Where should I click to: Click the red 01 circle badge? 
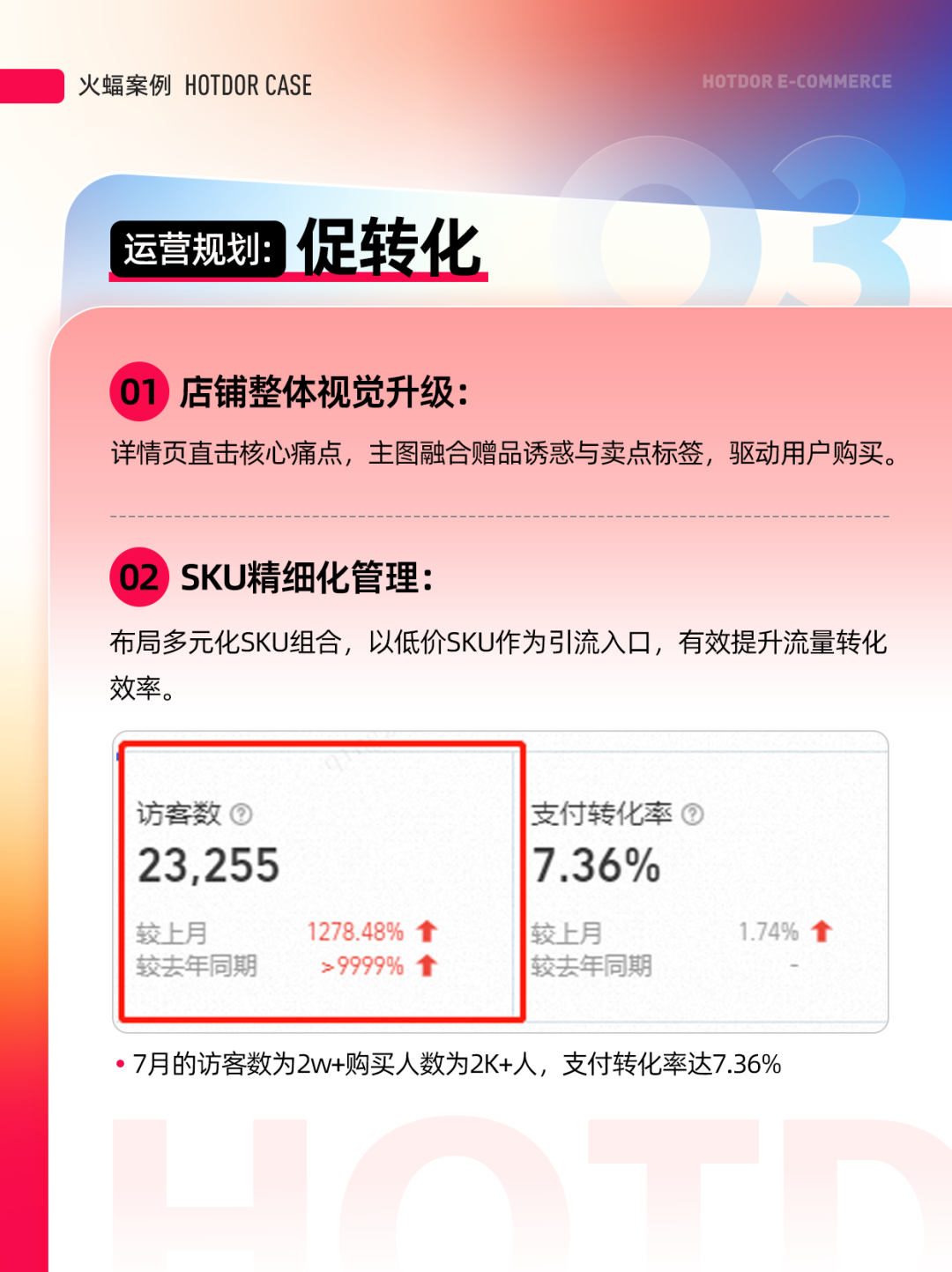click(x=139, y=391)
